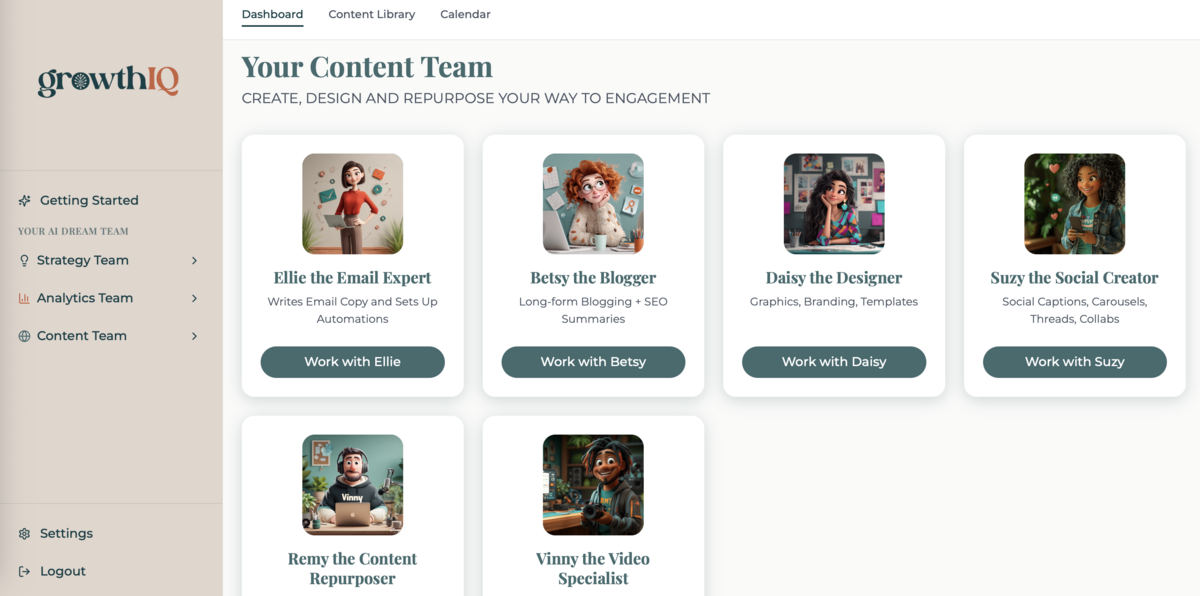
Task: Click the Logout arrow icon
Action: pyautogui.click(x=25, y=572)
